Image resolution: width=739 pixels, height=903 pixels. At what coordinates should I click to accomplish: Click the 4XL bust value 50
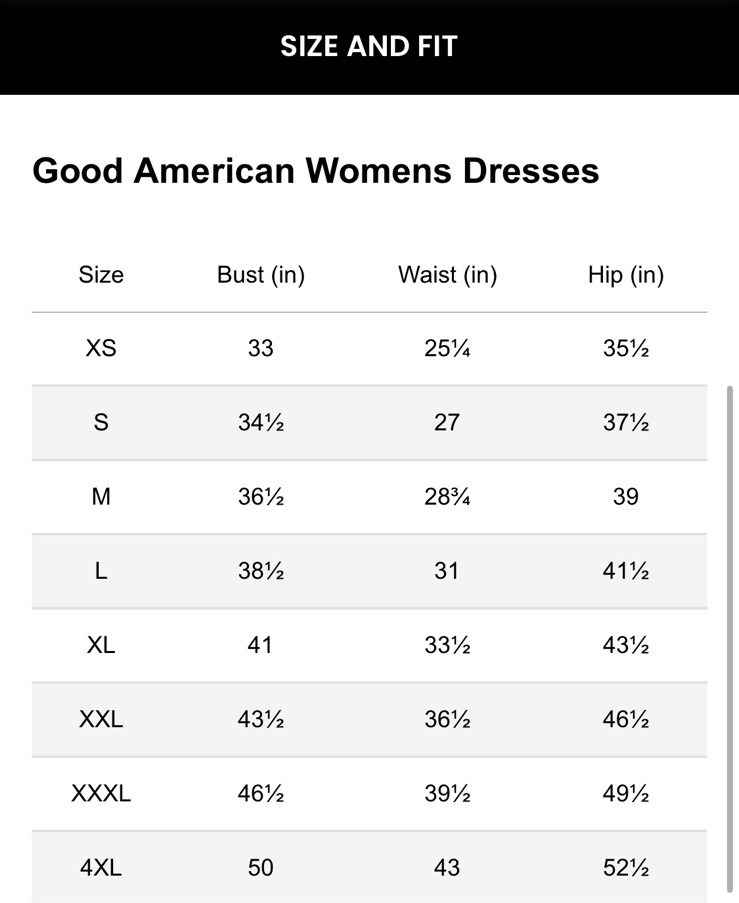coord(261,868)
